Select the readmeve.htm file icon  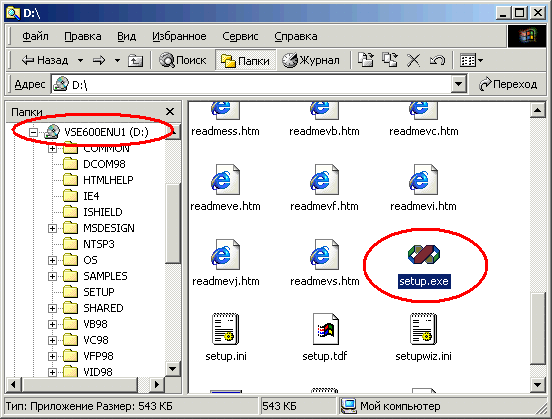point(225,179)
